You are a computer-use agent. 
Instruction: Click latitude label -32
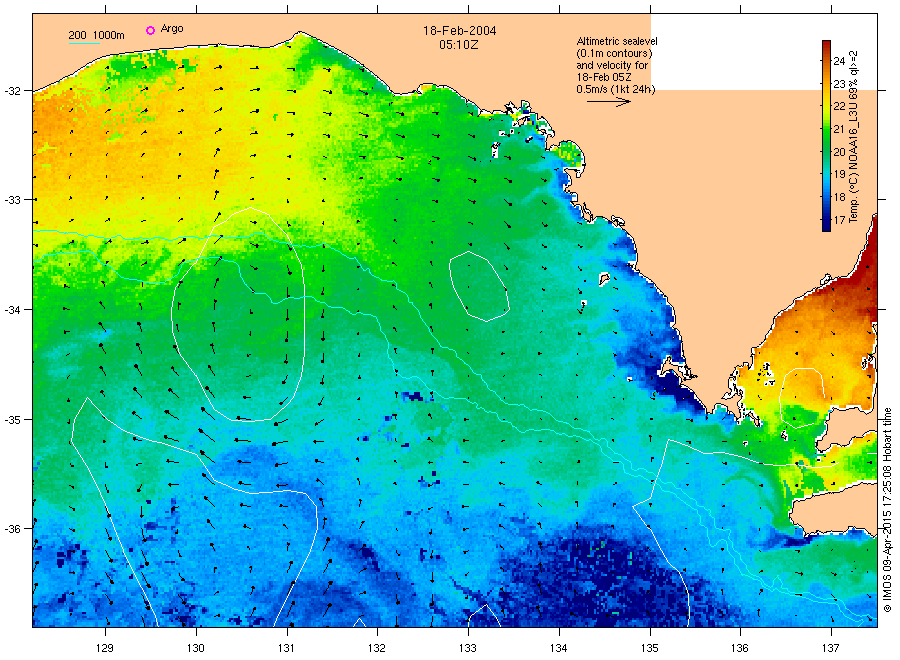tap(13, 91)
